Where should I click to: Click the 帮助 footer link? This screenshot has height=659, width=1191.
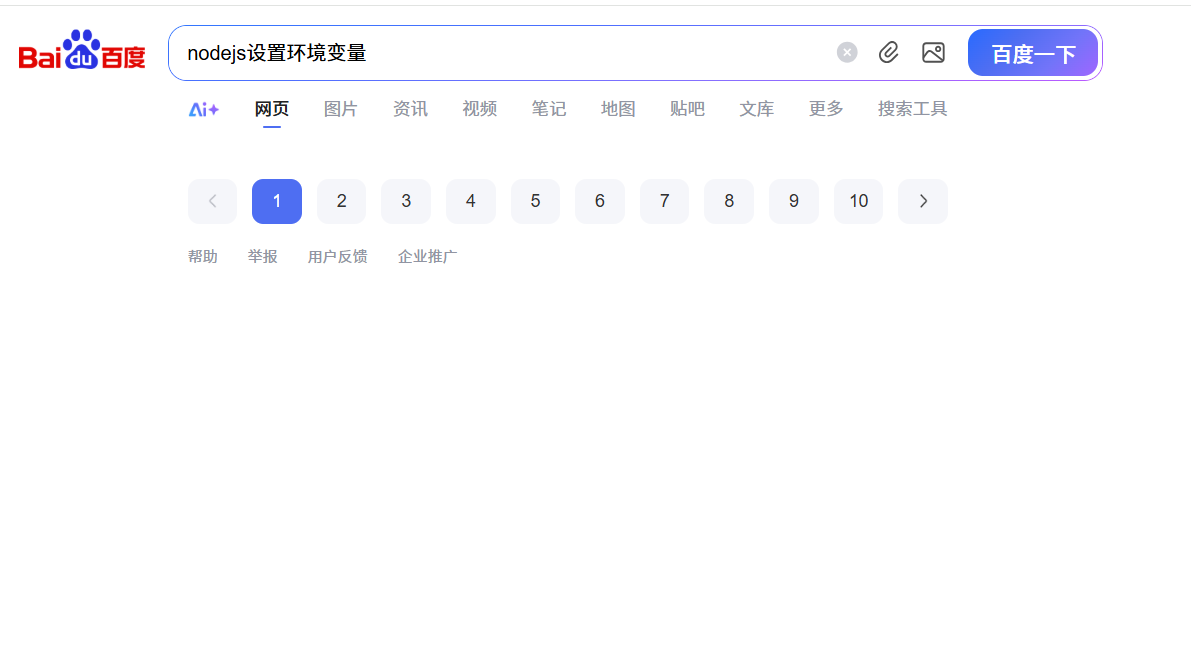(203, 256)
